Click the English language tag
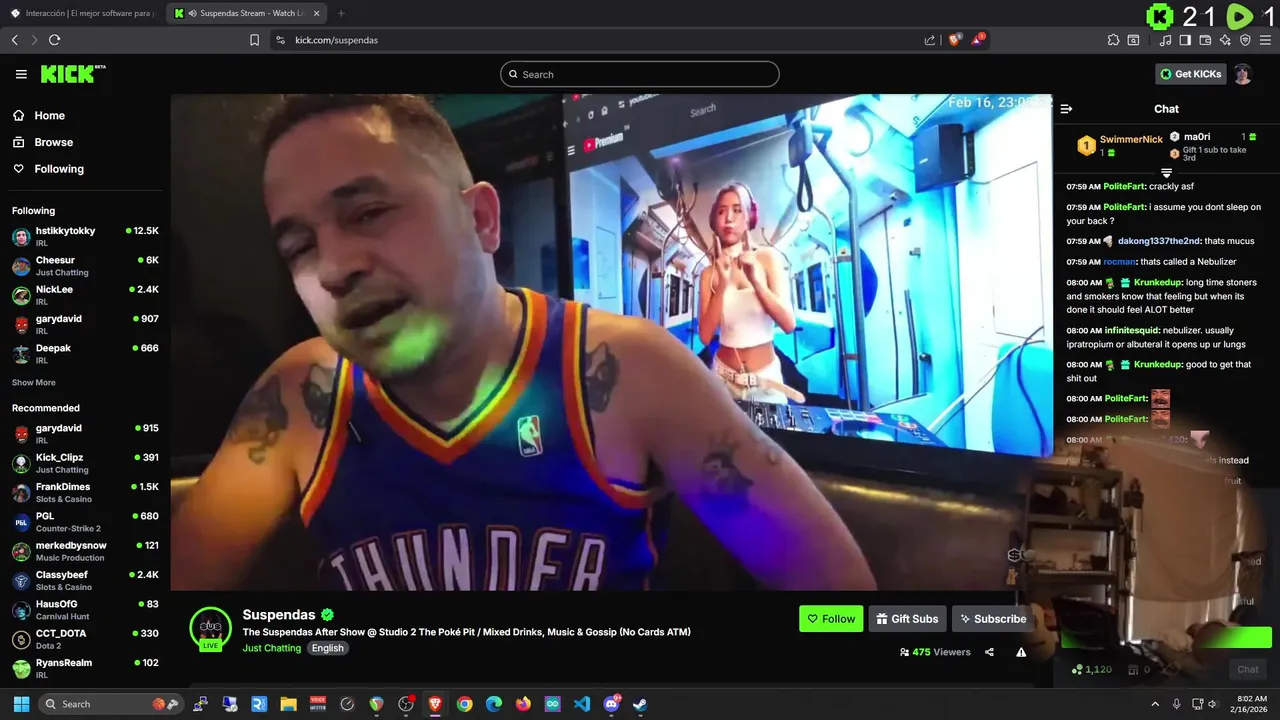This screenshot has height=720, width=1280. [x=327, y=648]
